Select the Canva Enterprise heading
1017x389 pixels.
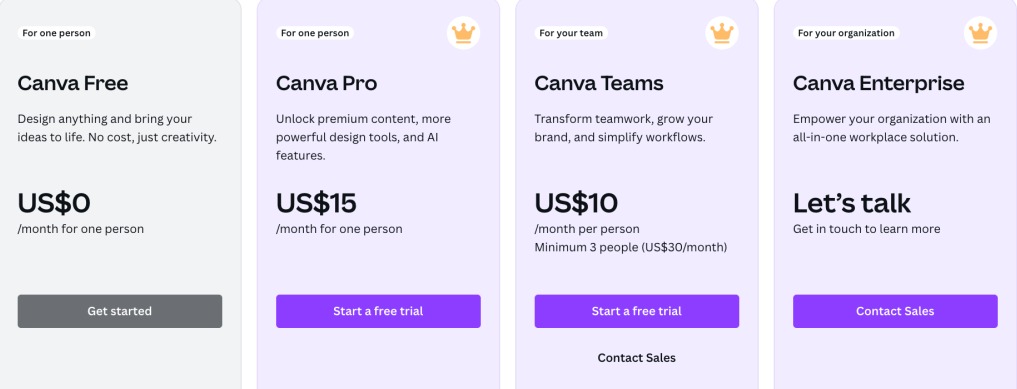tap(878, 84)
